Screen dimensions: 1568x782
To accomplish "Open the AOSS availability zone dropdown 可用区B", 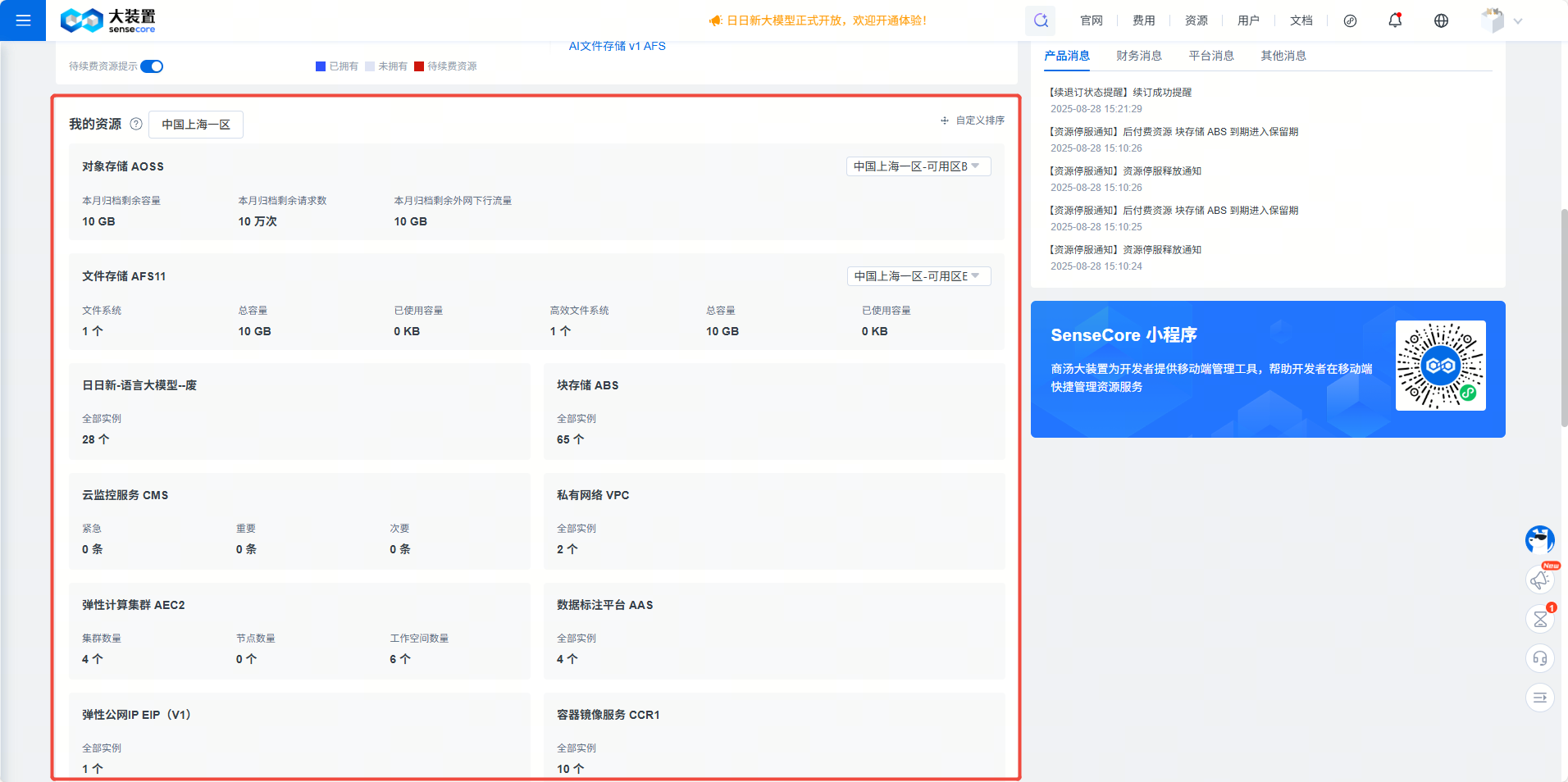I will click(918, 166).
